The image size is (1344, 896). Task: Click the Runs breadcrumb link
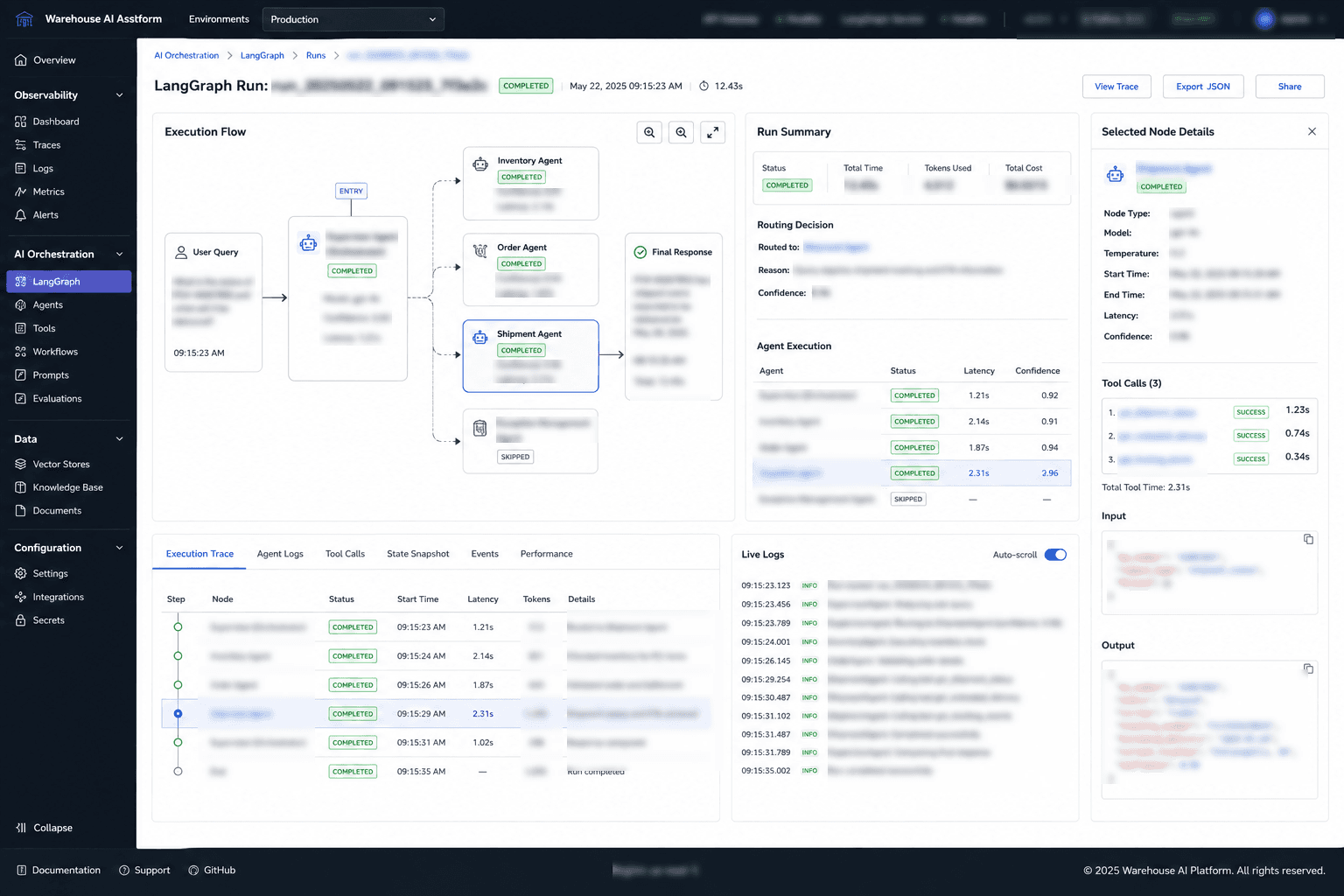[x=316, y=55]
